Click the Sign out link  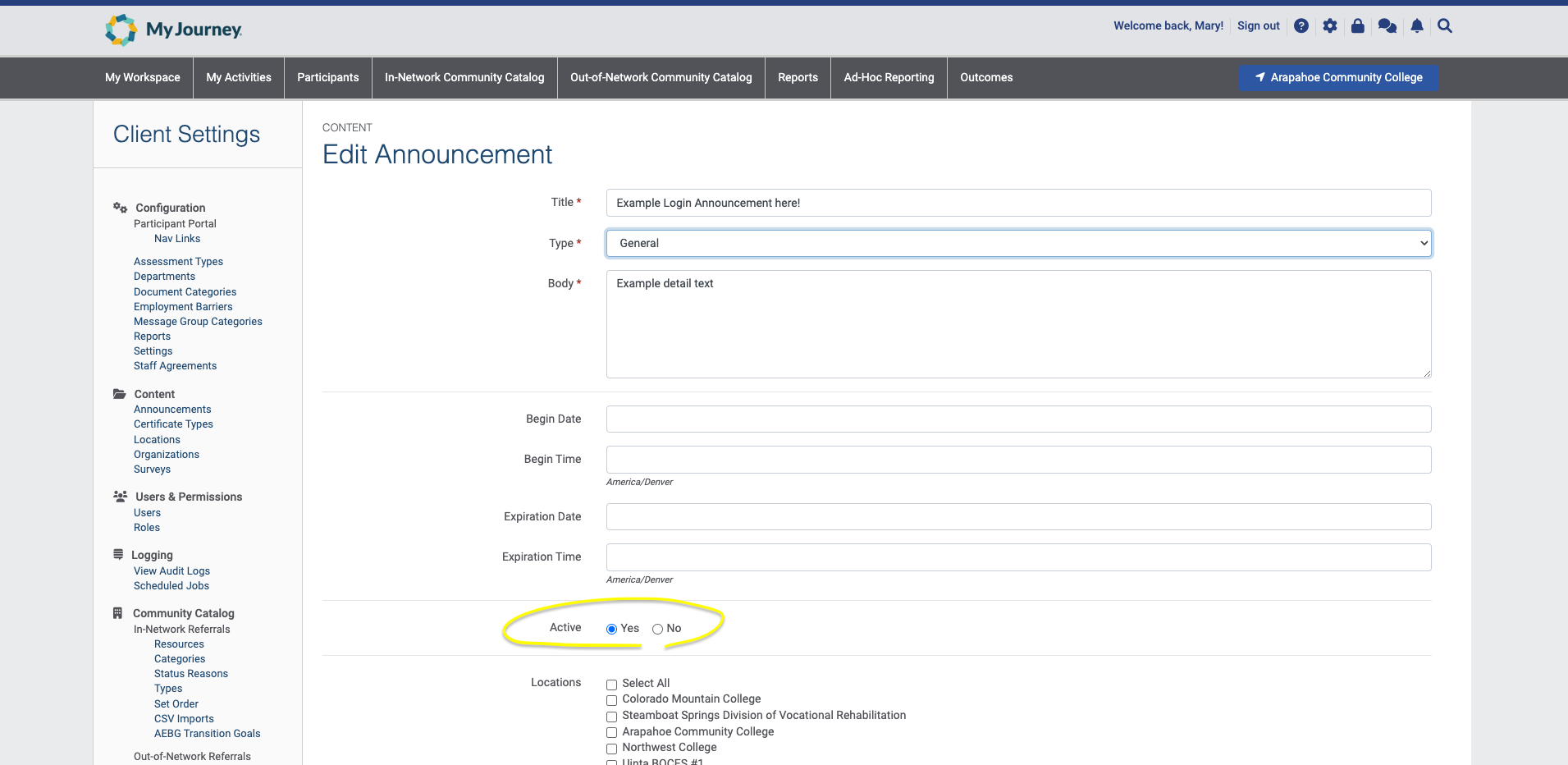[1258, 26]
